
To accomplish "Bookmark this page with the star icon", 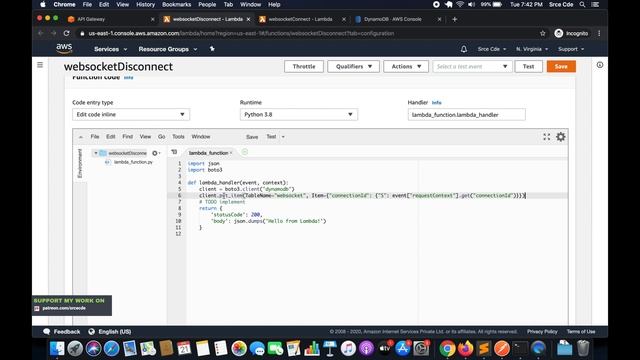I will pos(542,33).
